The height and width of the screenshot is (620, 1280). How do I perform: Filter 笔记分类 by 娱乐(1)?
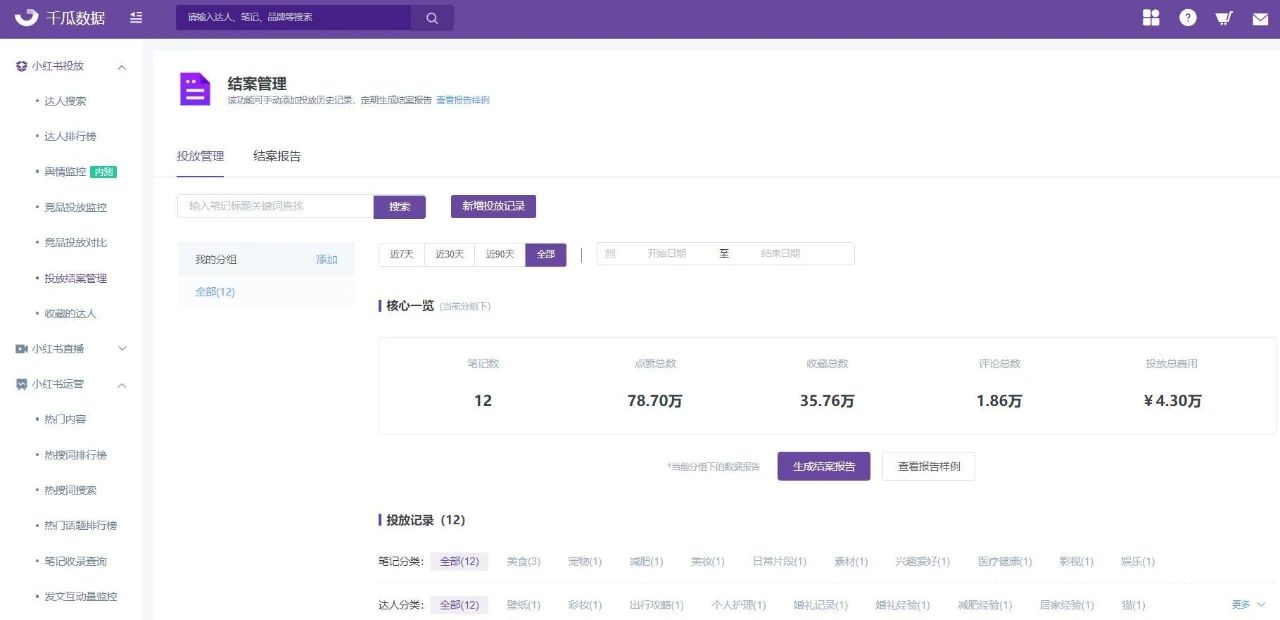point(1138,562)
